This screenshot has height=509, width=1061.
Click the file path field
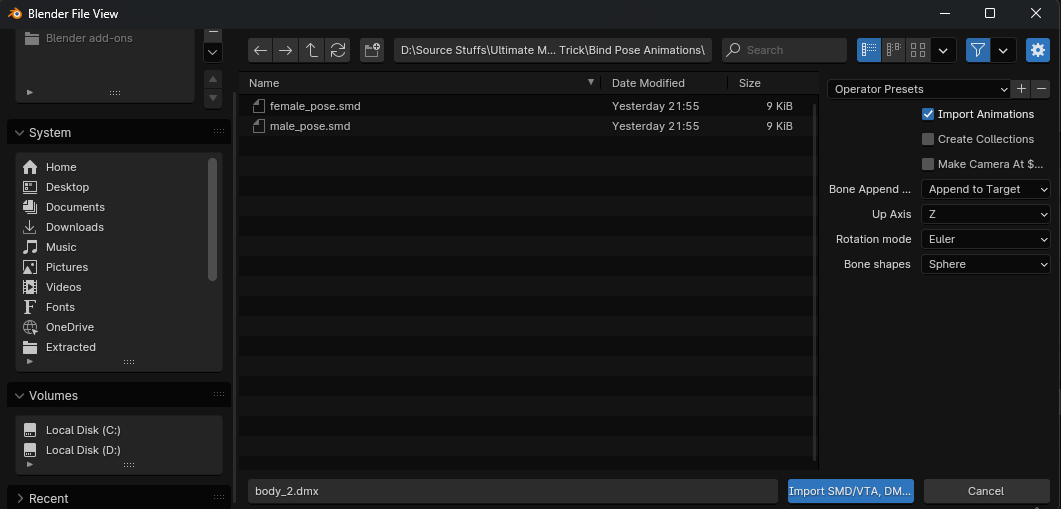pyautogui.click(x=552, y=50)
